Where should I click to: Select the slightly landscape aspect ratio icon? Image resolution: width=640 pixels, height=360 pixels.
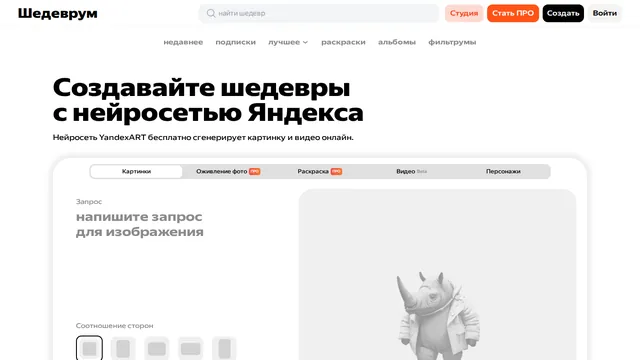157,349
